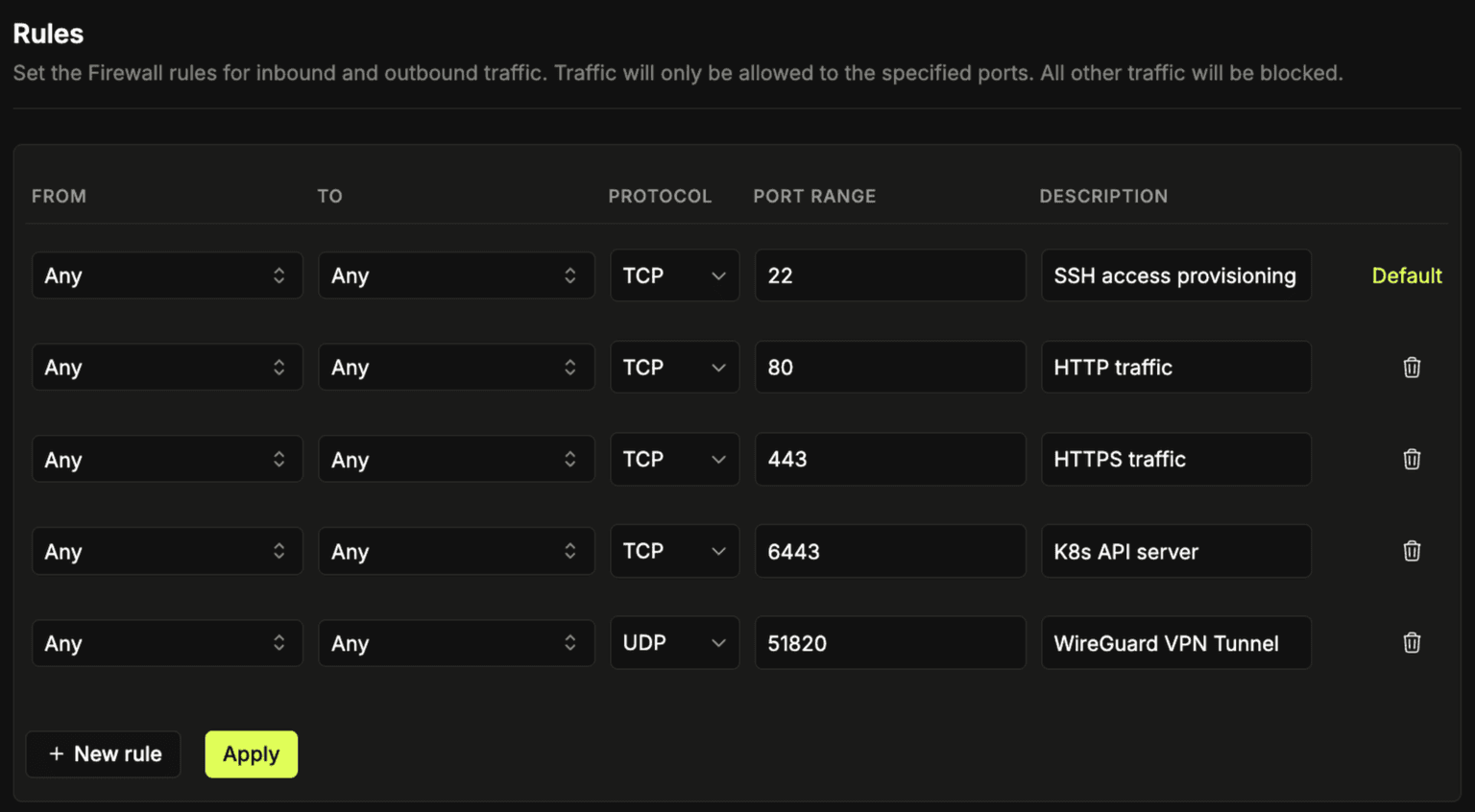Viewport: 1475px width, 812px height.
Task: Click the New rule button
Action: (103, 754)
